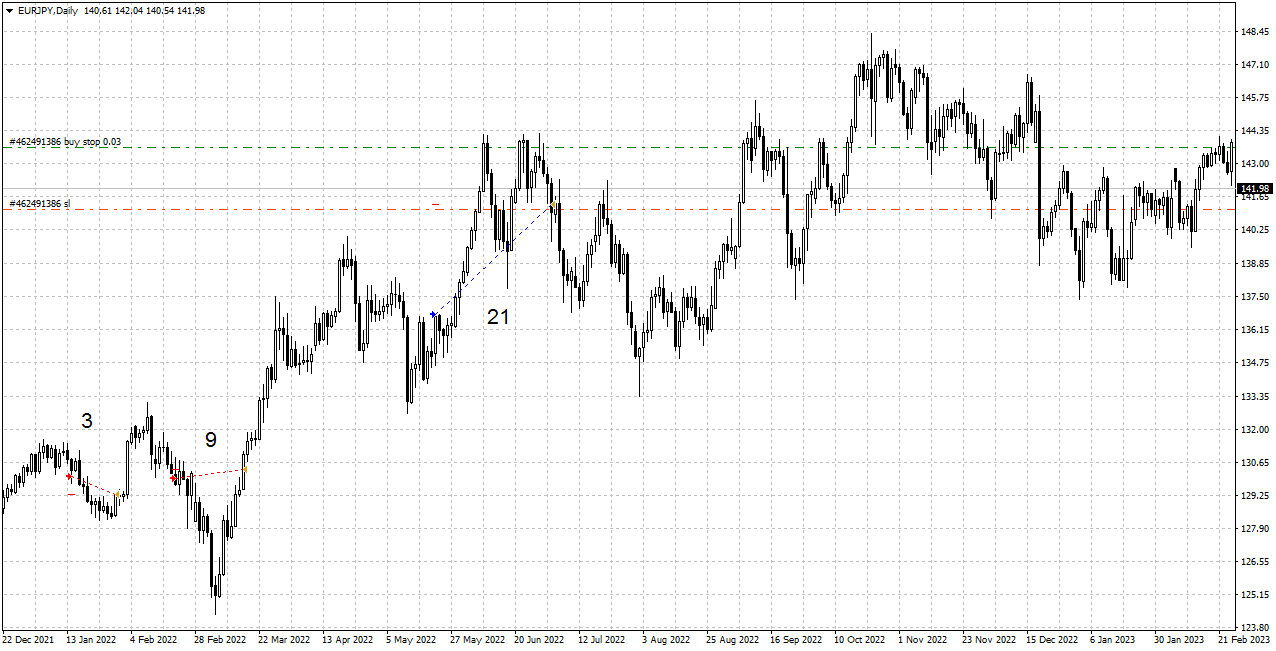The width and height of the screenshot is (1276, 651).
Task: Click the 143.00 price scale label
Action: (x=1255, y=164)
